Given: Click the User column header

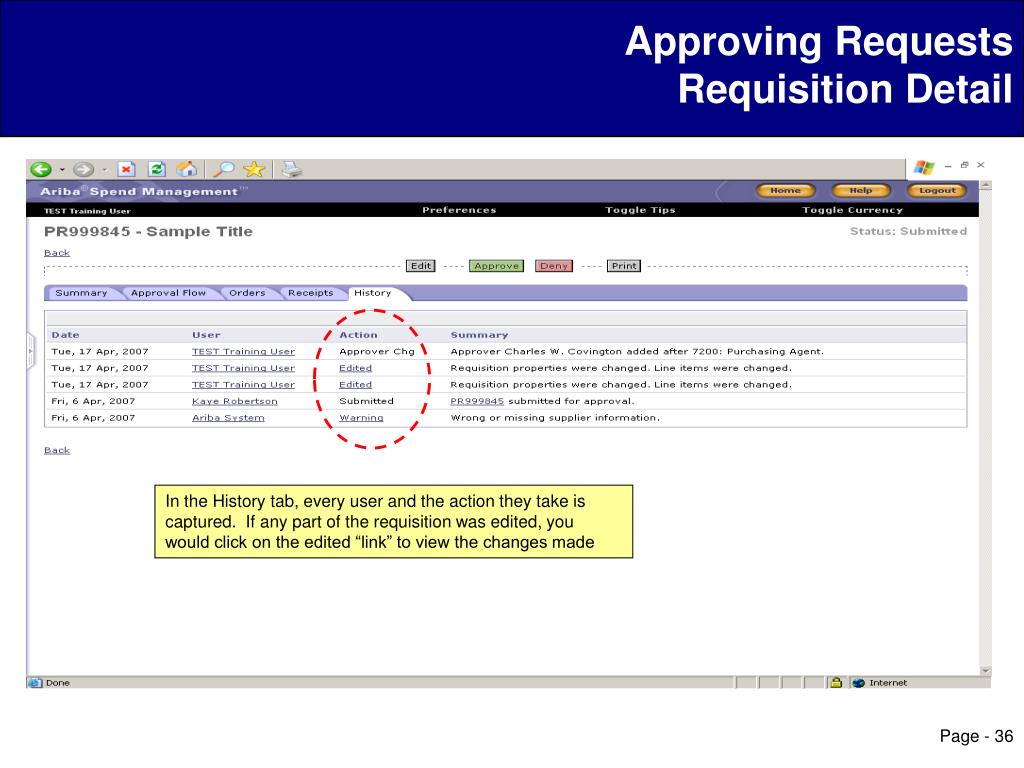Looking at the screenshot, I should click(206, 335).
